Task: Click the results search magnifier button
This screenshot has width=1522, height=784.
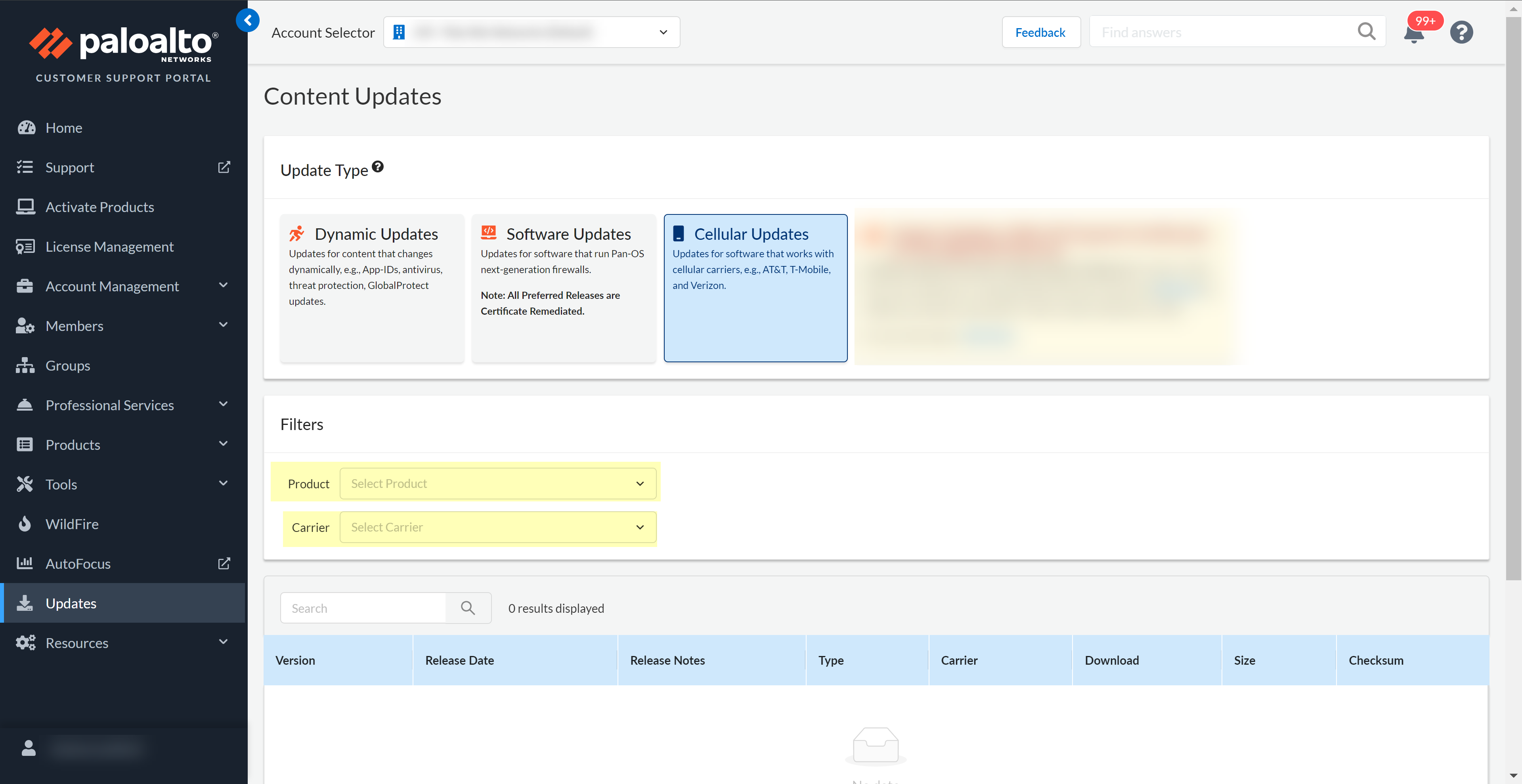Action: tap(468, 608)
